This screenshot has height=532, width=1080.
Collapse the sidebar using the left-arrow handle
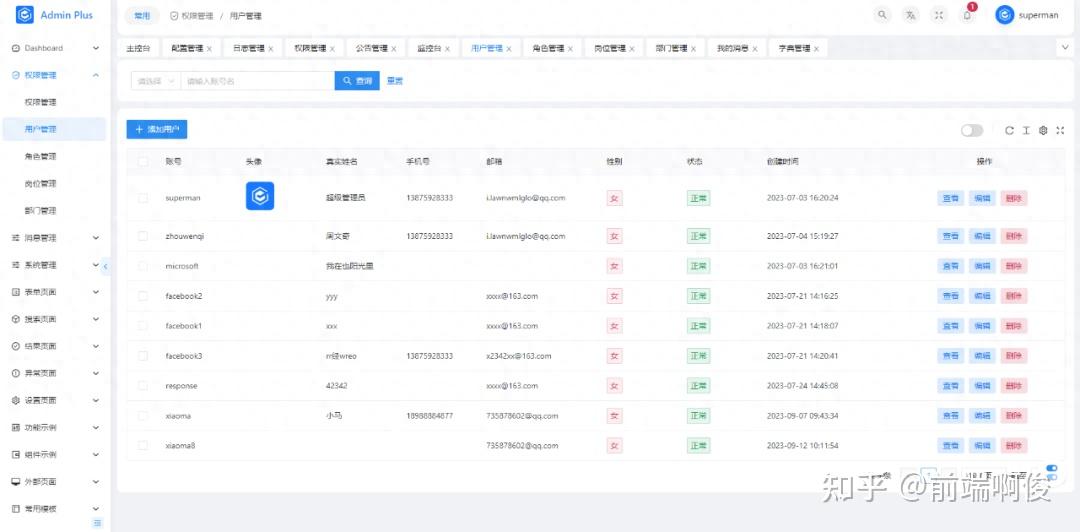[x=105, y=266]
